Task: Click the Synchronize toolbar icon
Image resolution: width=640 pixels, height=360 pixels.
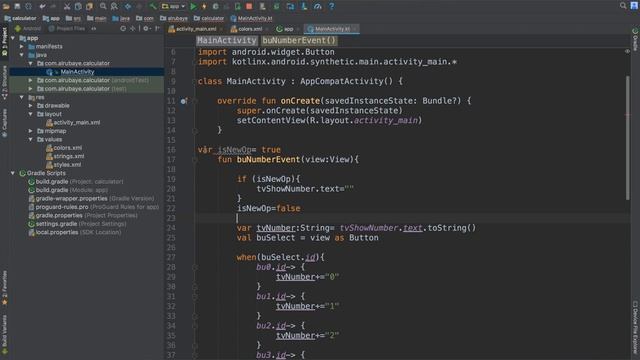Action: [28, 6]
